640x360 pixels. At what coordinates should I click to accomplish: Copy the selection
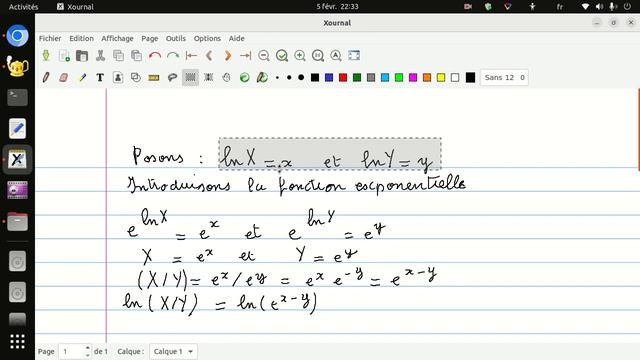tap(118, 56)
